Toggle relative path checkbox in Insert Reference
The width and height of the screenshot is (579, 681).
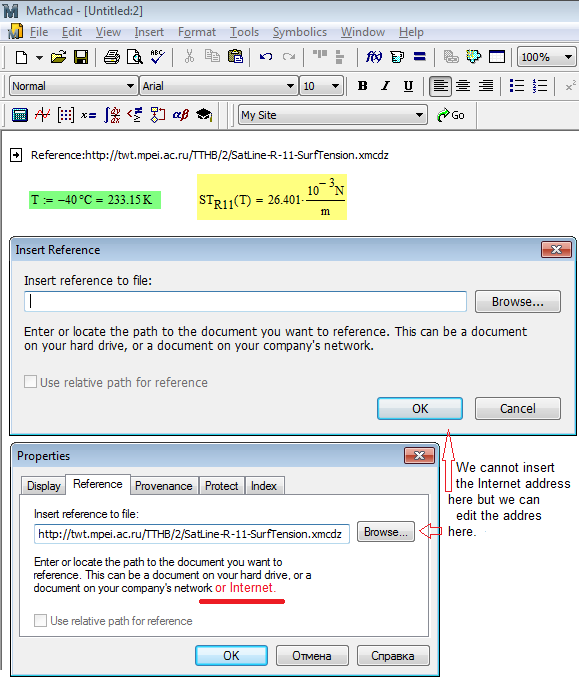pyautogui.click(x=30, y=382)
